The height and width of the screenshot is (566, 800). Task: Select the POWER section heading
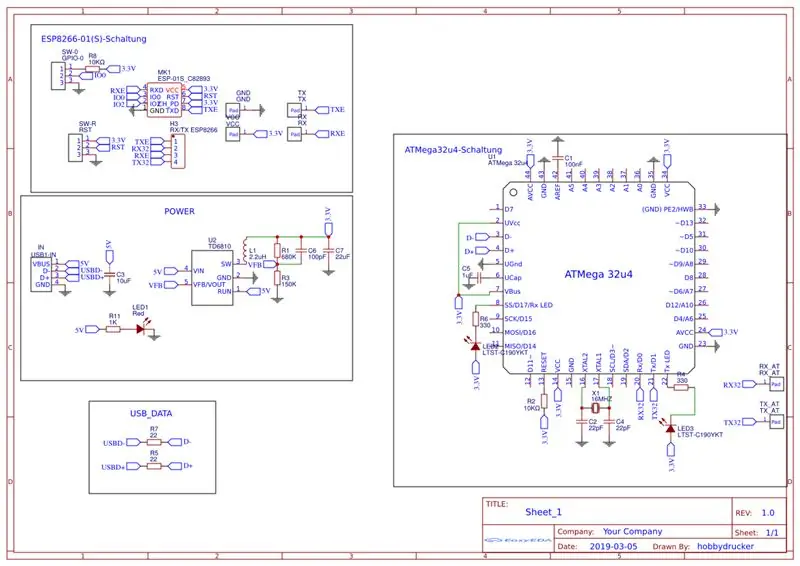[x=179, y=211]
